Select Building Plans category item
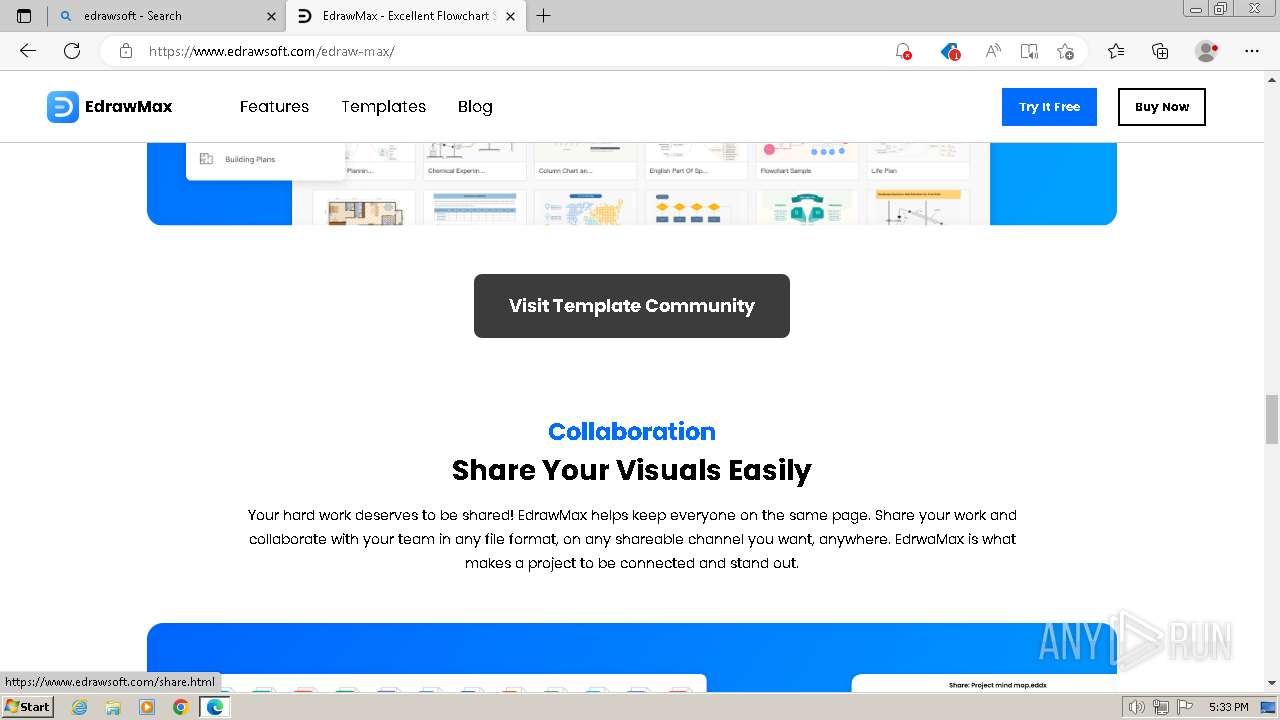The height and width of the screenshot is (720, 1280). click(250, 159)
